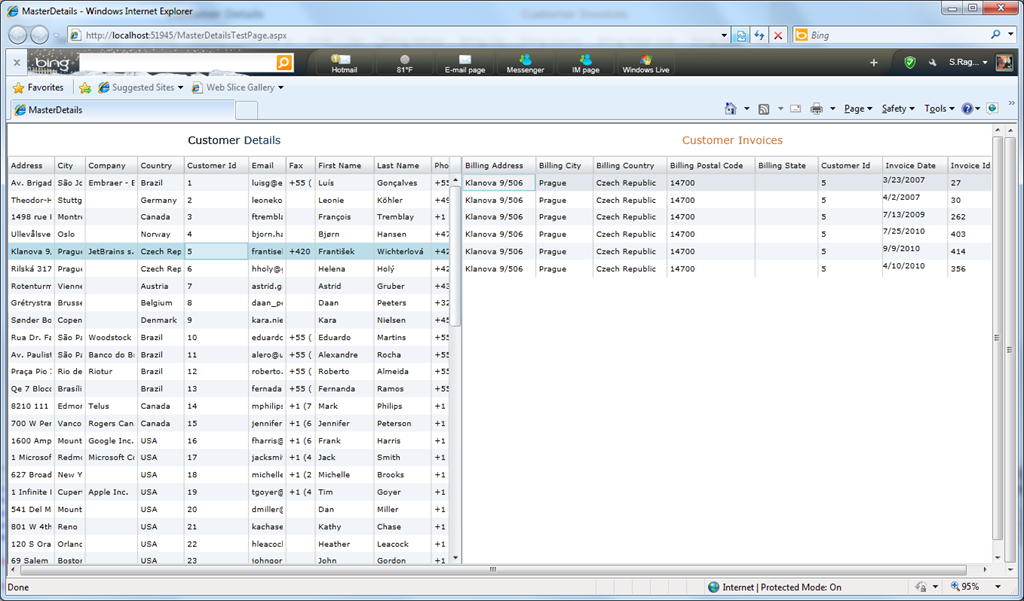Click the Billing Postal Code column header
The width and height of the screenshot is (1024, 601).
(711, 166)
